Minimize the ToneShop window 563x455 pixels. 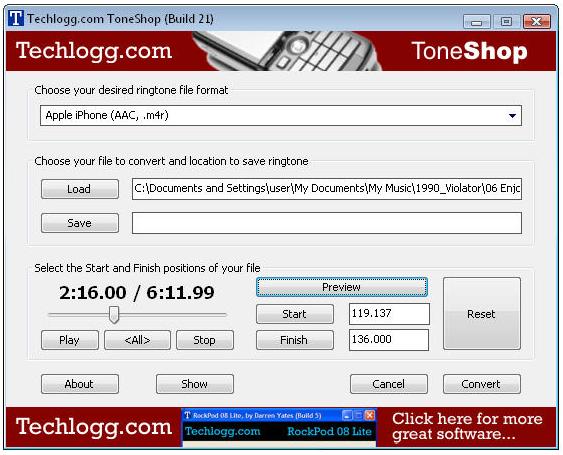(476, 22)
